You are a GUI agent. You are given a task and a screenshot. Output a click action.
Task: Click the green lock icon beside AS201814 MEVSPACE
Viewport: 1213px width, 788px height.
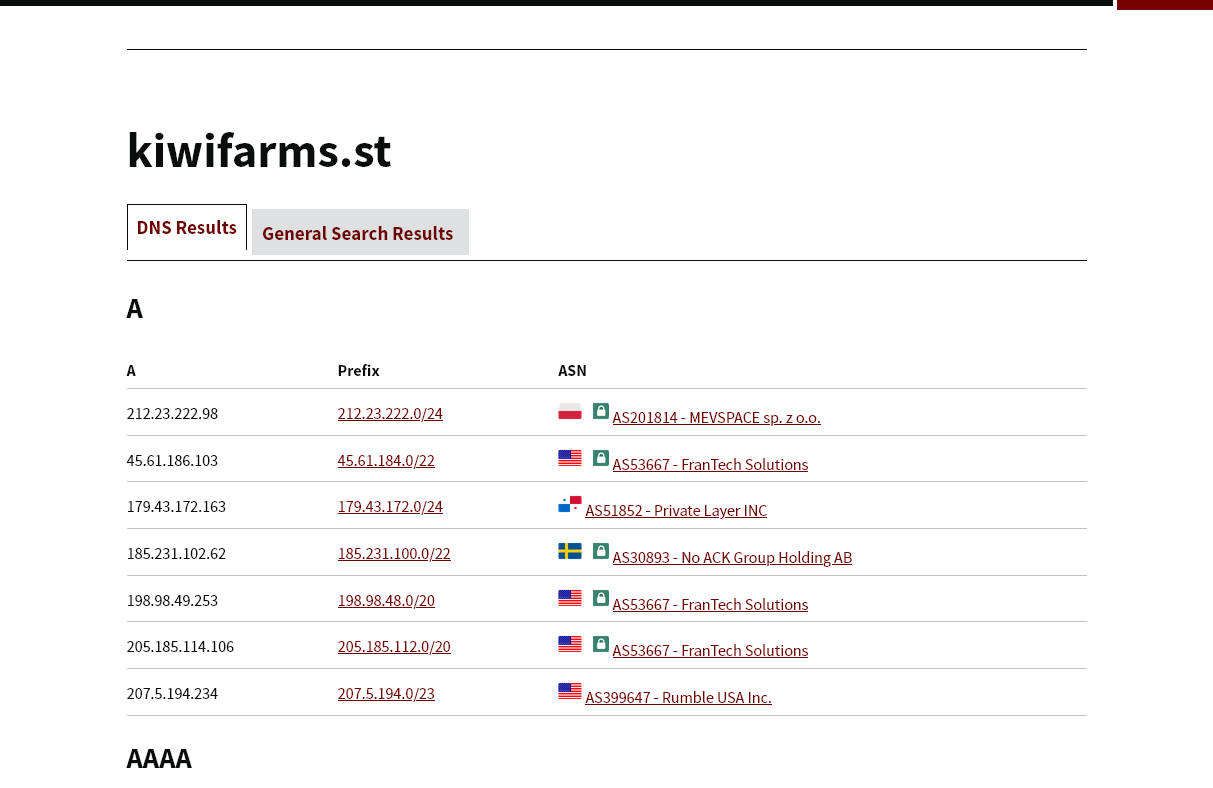pos(601,411)
